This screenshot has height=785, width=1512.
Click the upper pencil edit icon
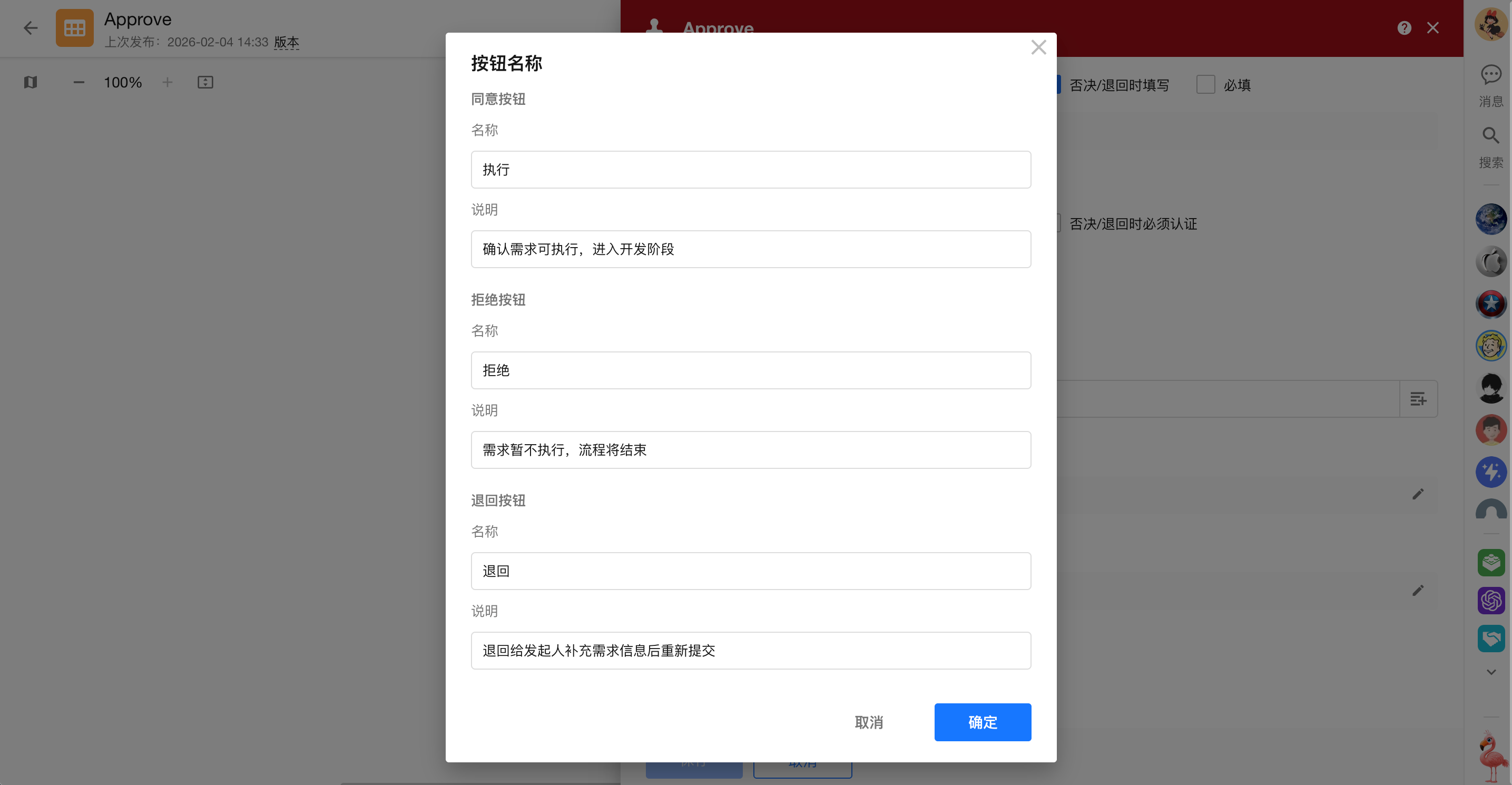tap(1418, 494)
